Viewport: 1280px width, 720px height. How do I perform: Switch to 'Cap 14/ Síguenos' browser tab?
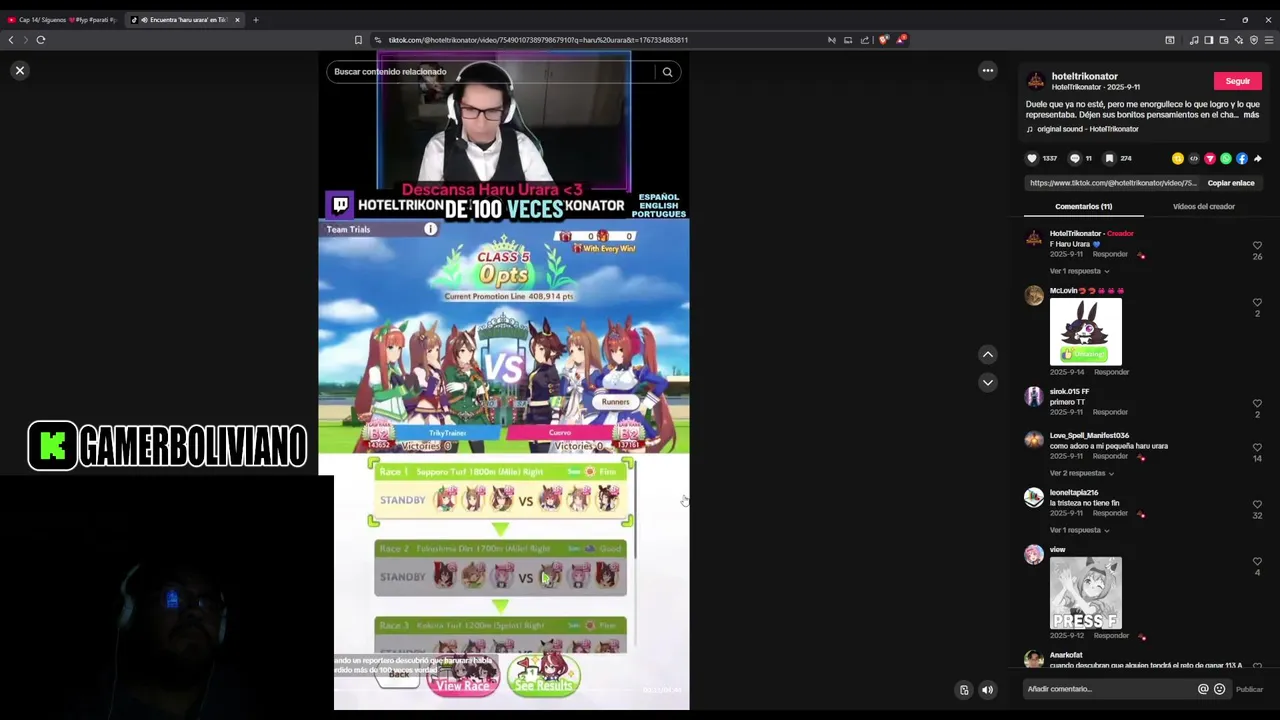tap(62, 20)
